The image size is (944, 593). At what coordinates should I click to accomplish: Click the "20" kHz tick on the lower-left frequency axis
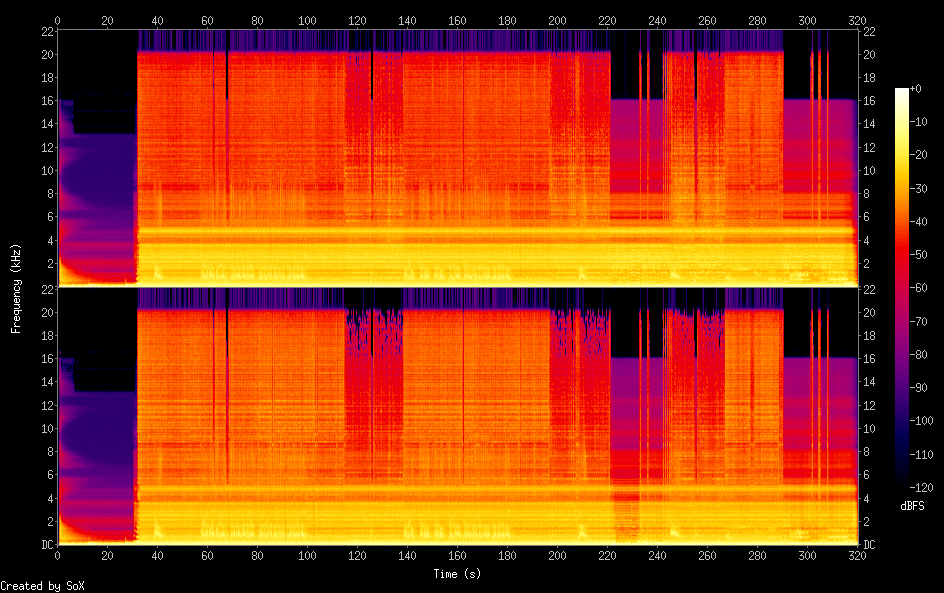pos(45,312)
